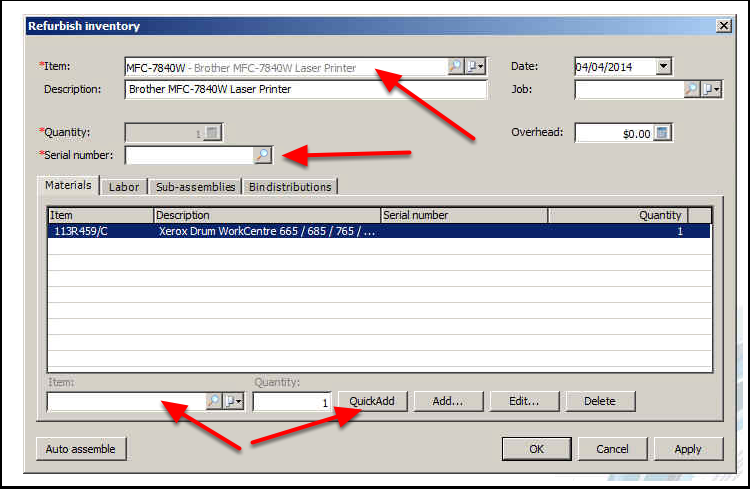750x489 pixels.
Task: Click the Apply button
Action: click(688, 449)
